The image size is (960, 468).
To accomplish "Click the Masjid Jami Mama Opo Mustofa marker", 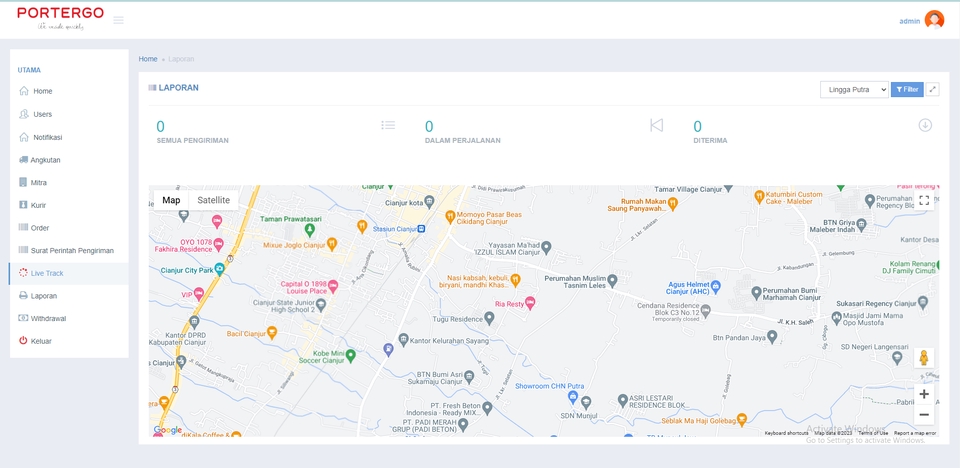I will 837,319.
